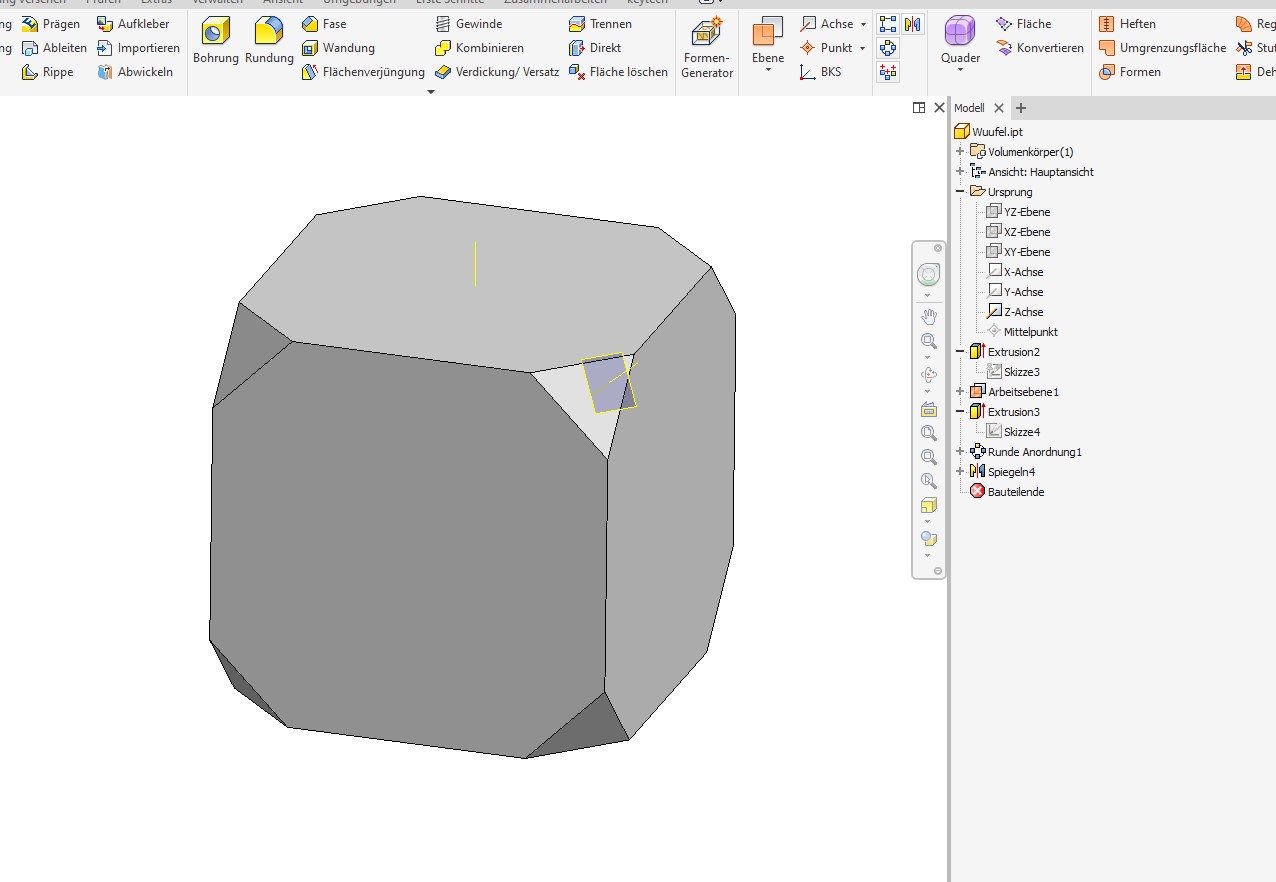
Task: Collapse the Extrusion2 node
Action: click(x=960, y=352)
